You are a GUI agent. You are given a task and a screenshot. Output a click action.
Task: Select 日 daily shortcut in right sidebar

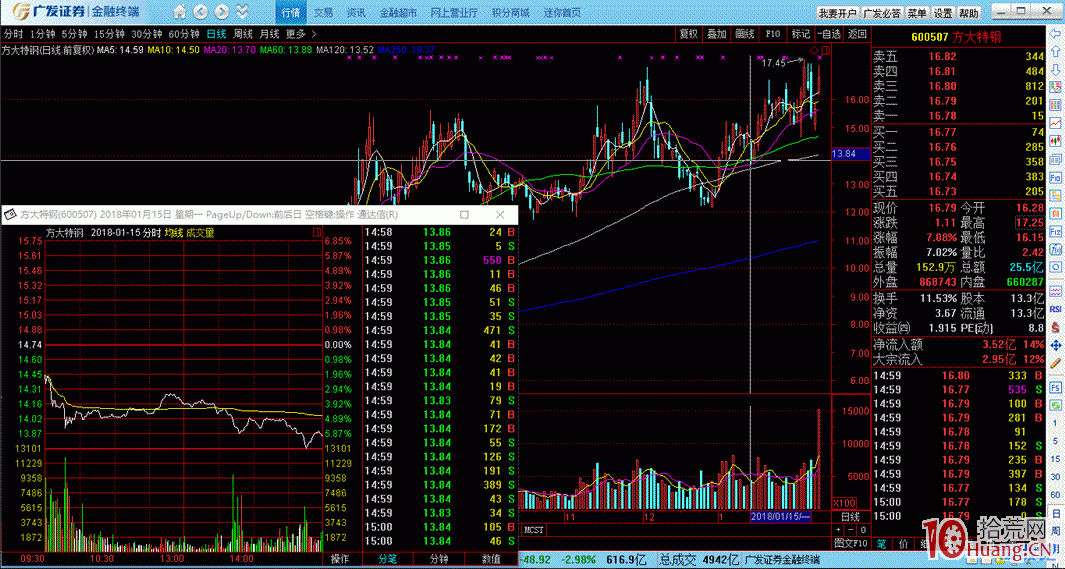click(x=1057, y=512)
